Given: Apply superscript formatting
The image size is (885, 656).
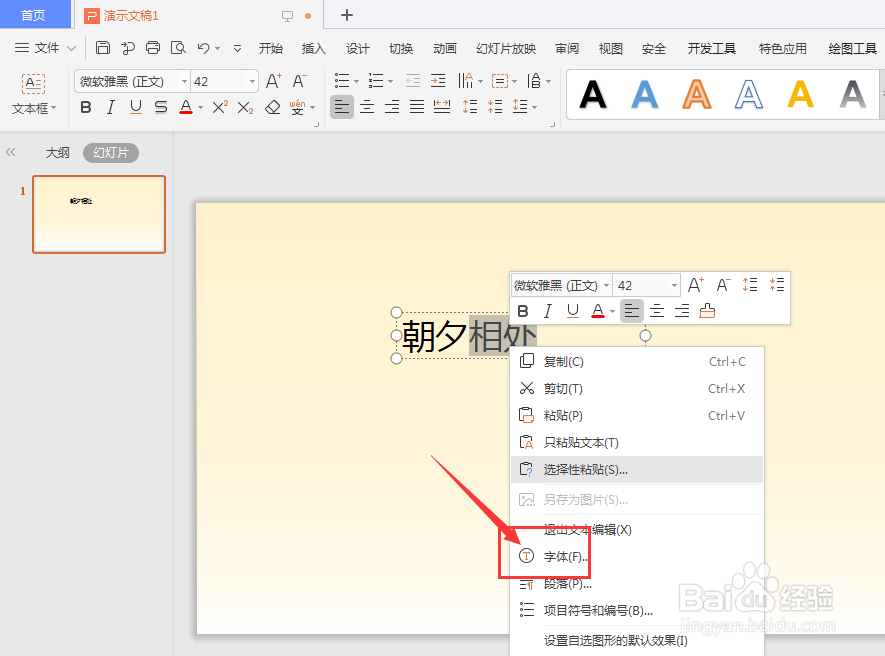Looking at the screenshot, I should pos(218,108).
